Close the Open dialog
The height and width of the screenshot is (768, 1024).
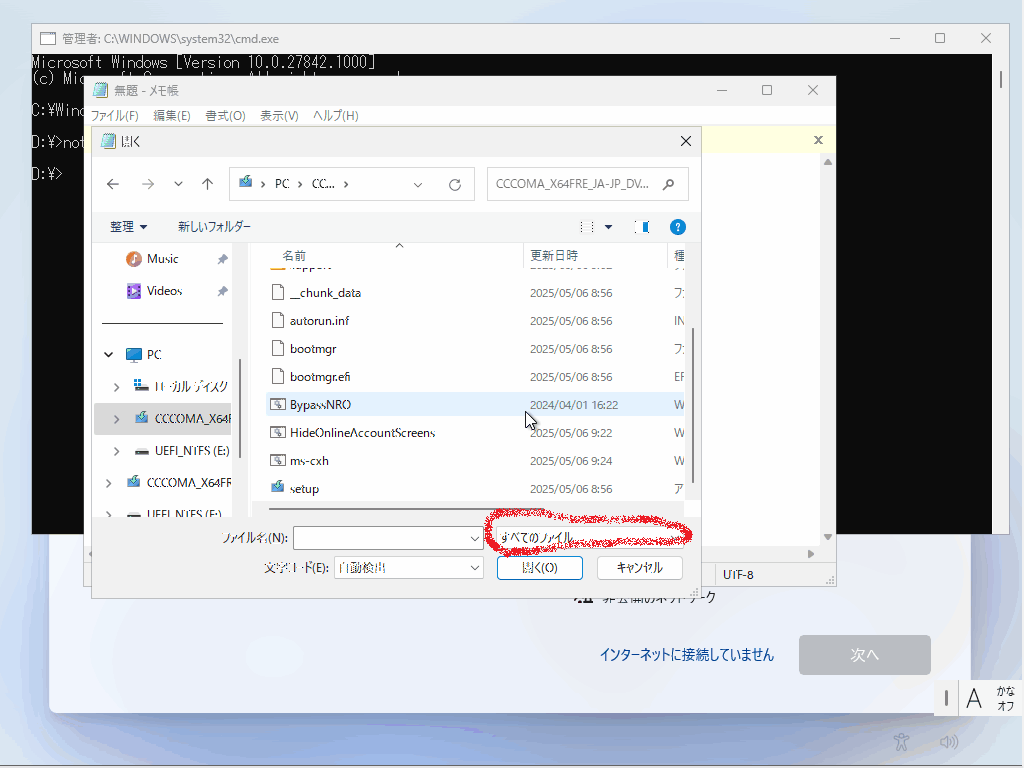click(686, 141)
